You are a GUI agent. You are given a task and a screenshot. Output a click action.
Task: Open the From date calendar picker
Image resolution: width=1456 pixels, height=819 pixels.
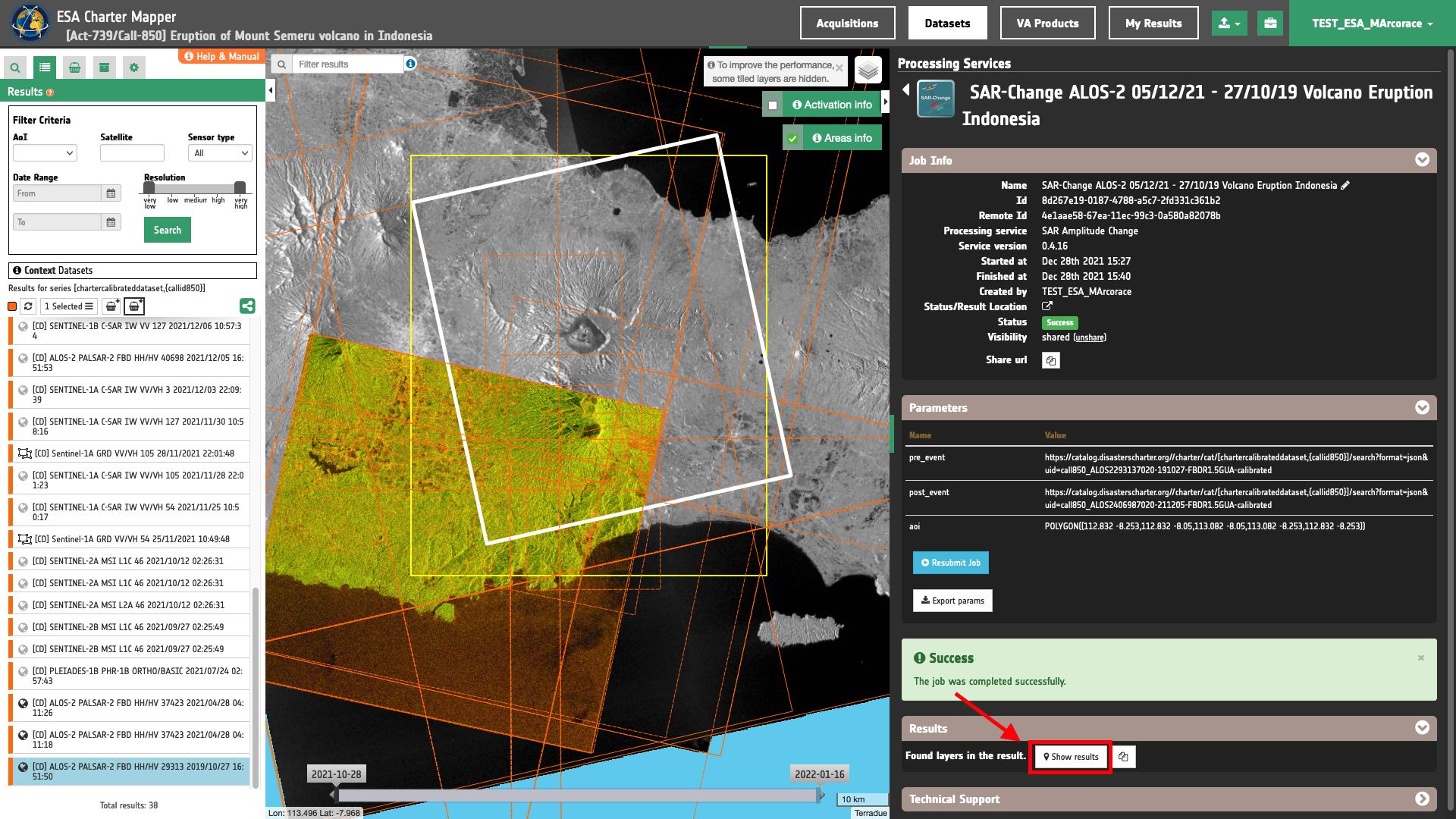coord(111,193)
